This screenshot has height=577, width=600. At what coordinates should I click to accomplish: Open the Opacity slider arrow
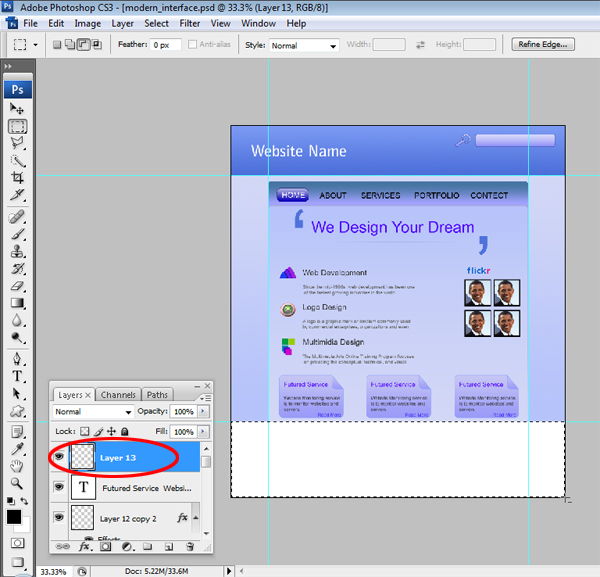pyautogui.click(x=203, y=412)
